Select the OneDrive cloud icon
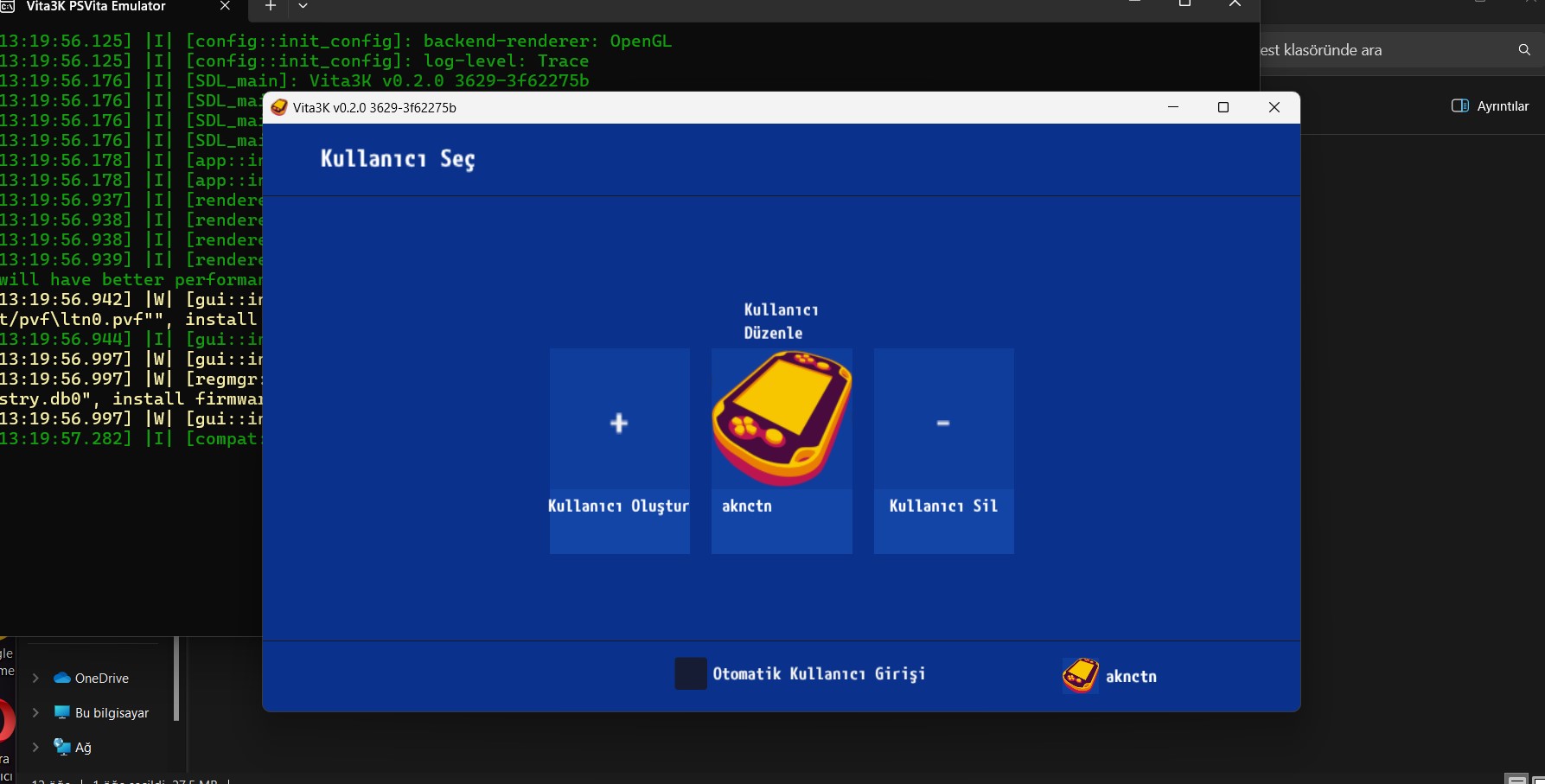This screenshot has height=784, width=1545. point(62,679)
